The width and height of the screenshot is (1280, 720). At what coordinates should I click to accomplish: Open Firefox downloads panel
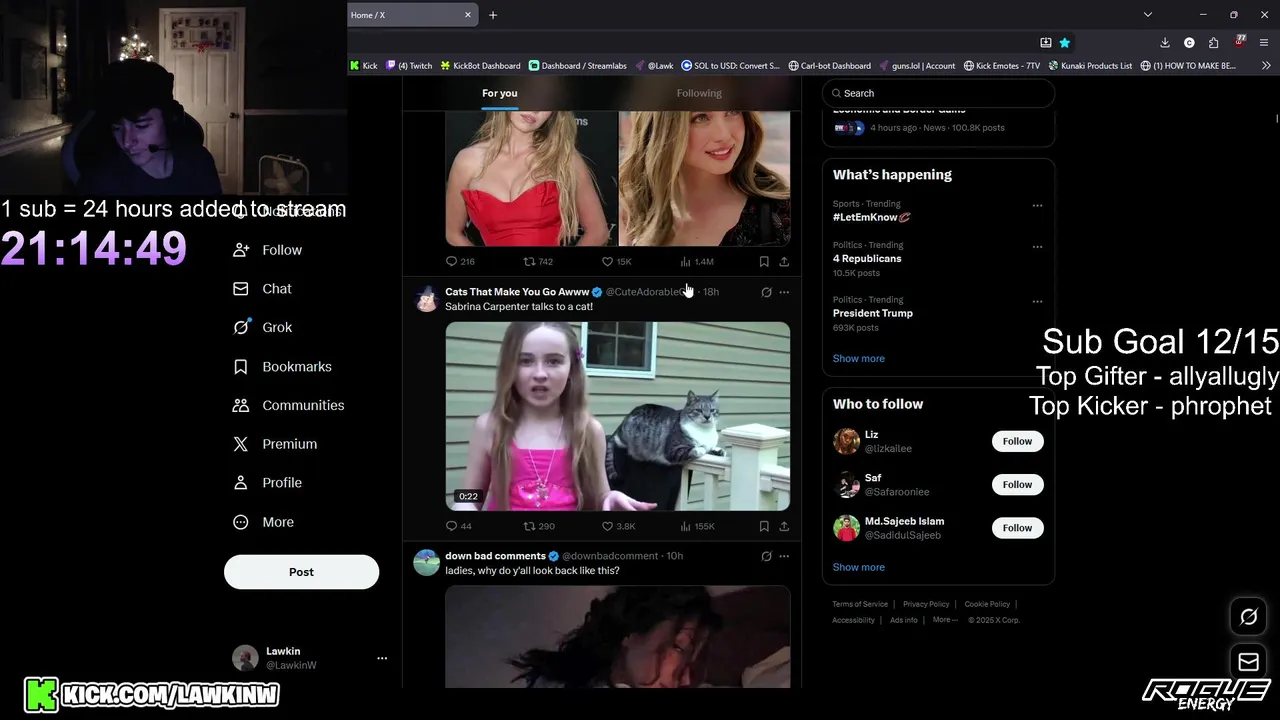coord(1165,43)
